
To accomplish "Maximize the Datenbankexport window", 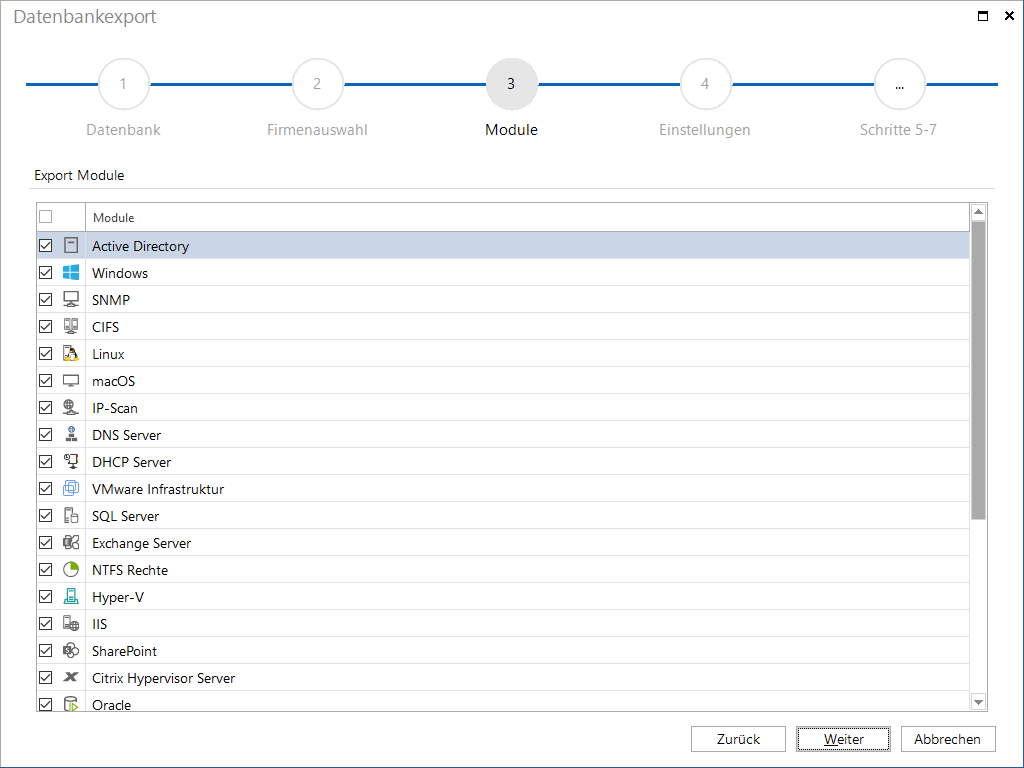I will tap(983, 16).
